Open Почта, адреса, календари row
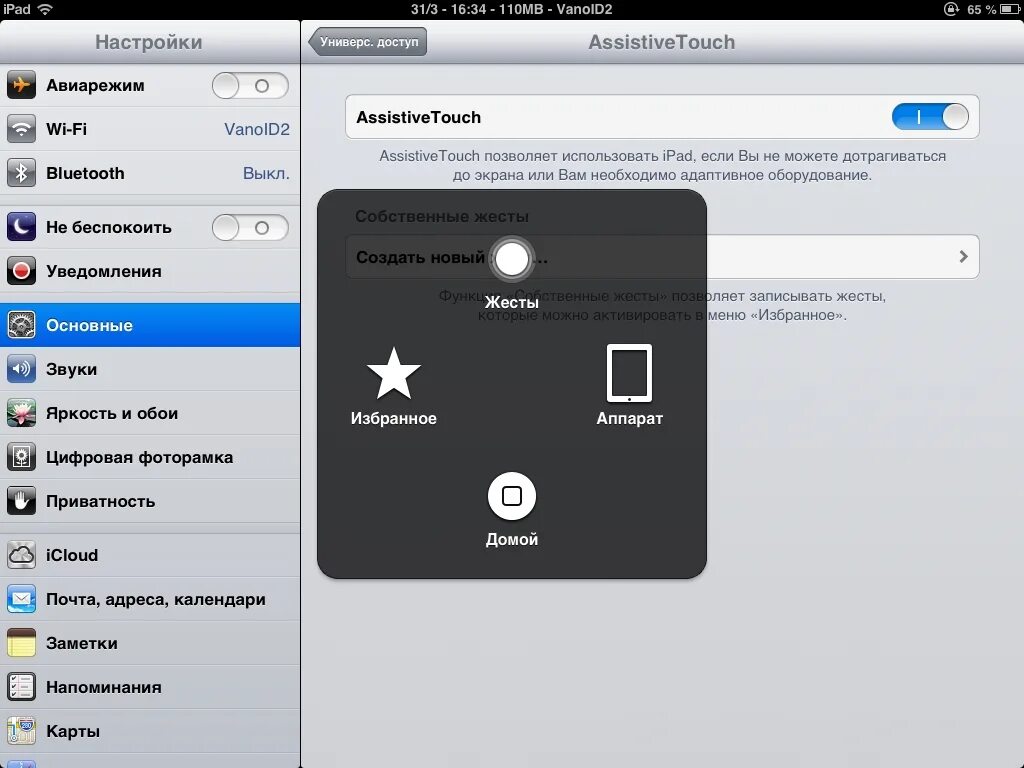The image size is (1024, 768). 150,599
